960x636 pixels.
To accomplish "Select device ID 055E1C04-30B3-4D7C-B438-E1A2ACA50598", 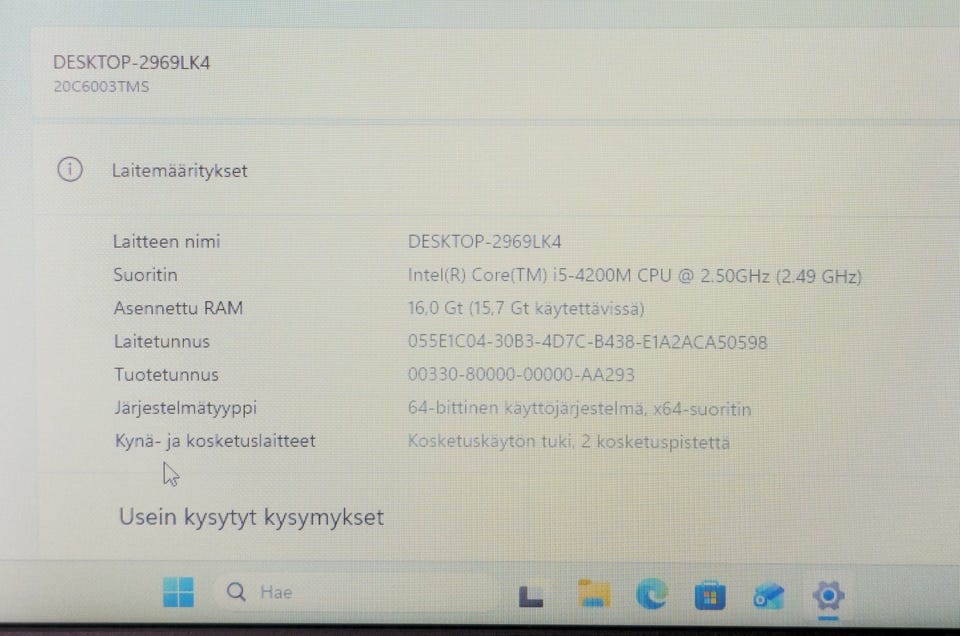I will [x=587, y=342].
